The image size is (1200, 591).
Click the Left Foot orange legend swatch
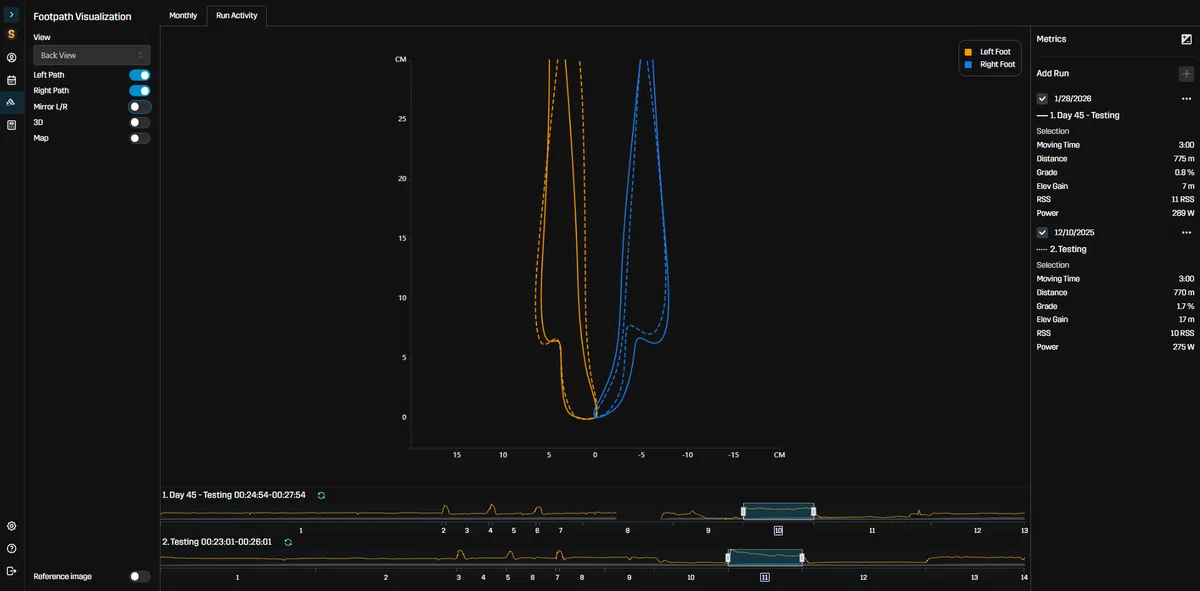tap(968, 52)
